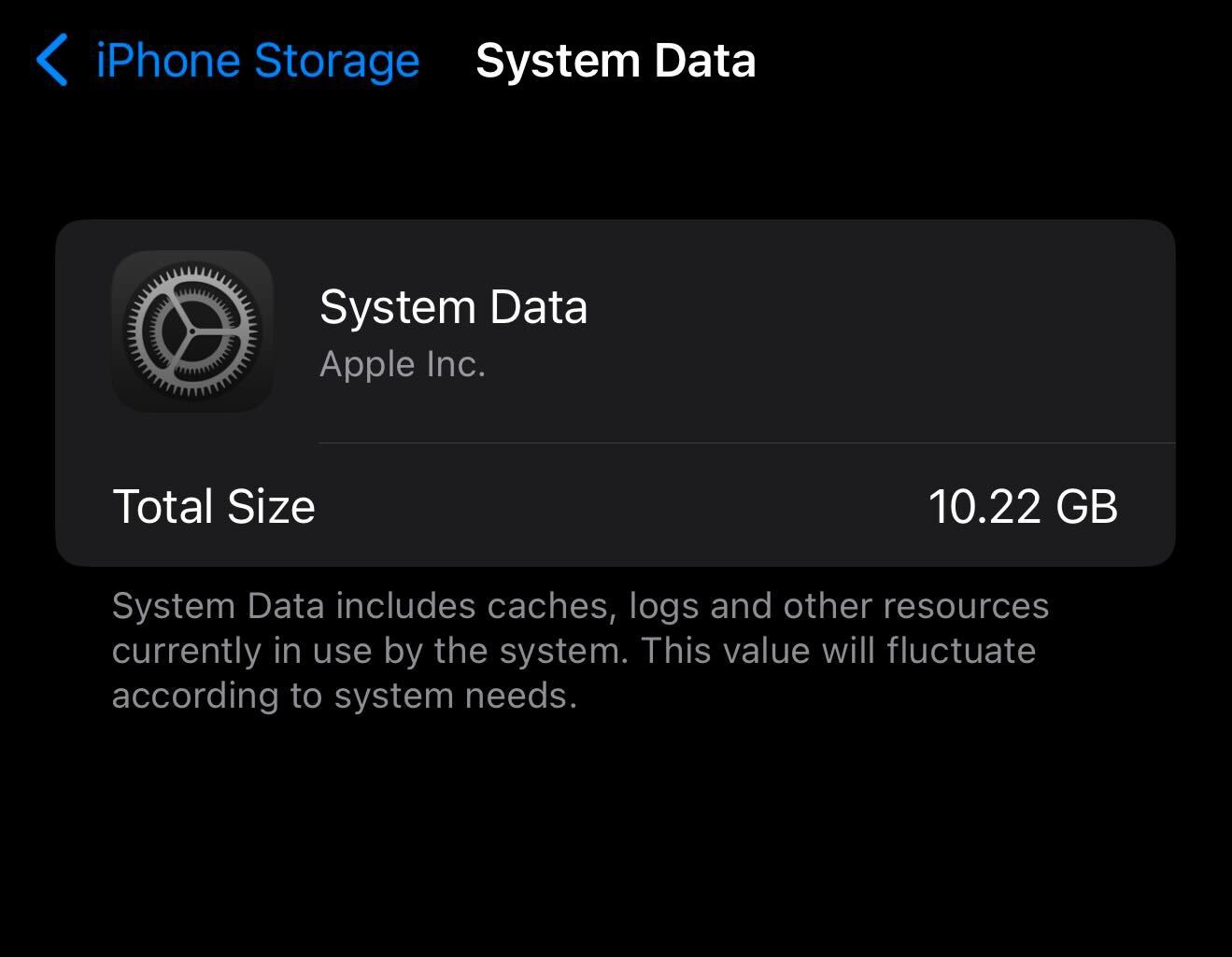Click the blue left-pointing navigation arrow

pos(53,61)
